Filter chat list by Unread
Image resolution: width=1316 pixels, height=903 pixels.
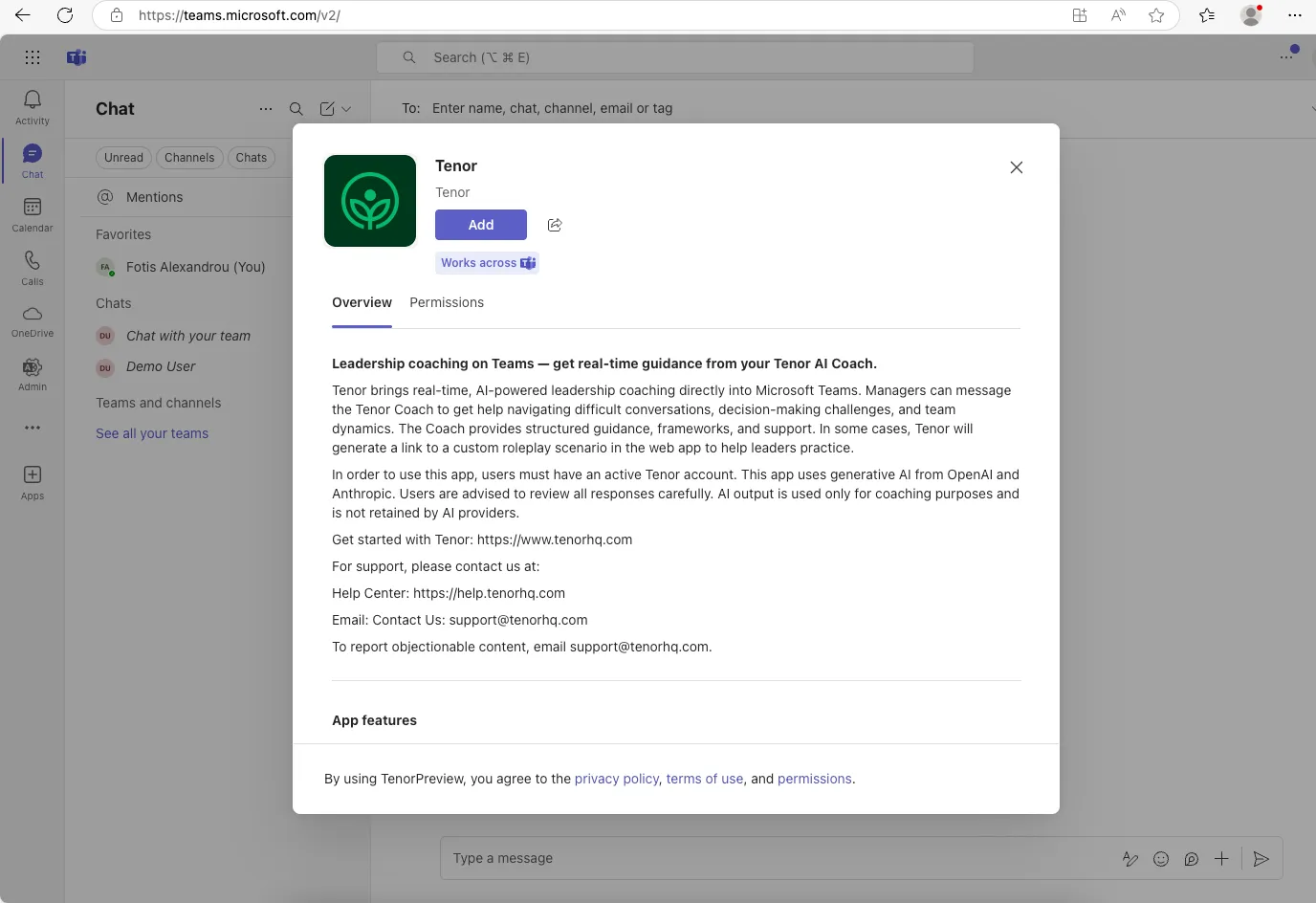[x=123, y=158]
